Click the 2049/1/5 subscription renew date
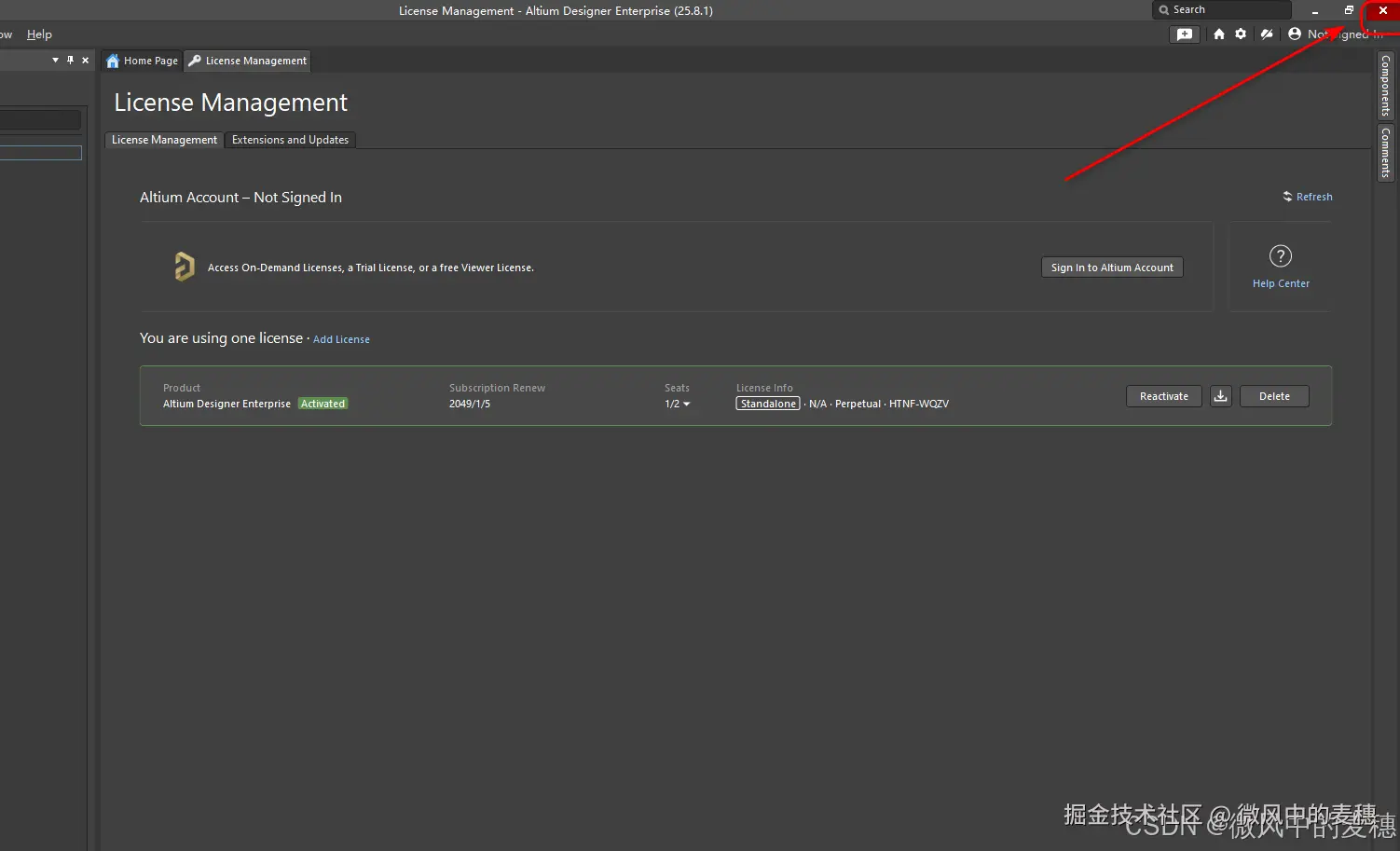 [470, 404]
